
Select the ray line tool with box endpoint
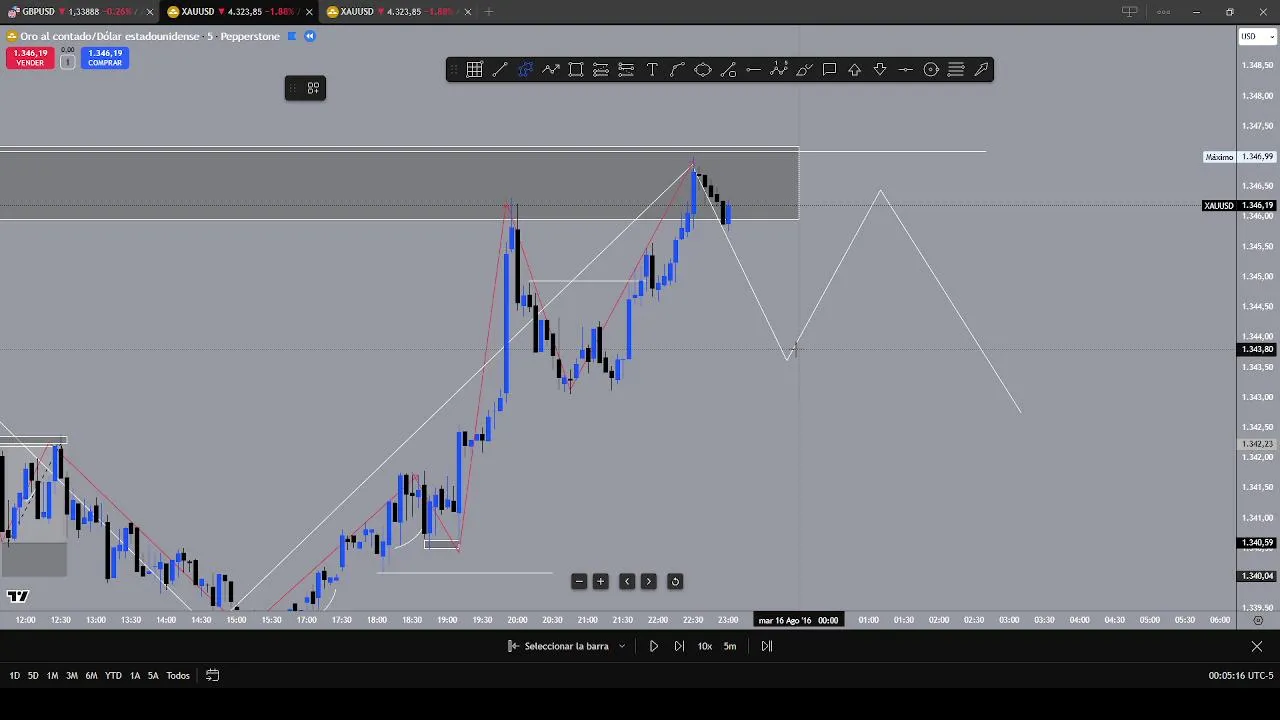728,69
